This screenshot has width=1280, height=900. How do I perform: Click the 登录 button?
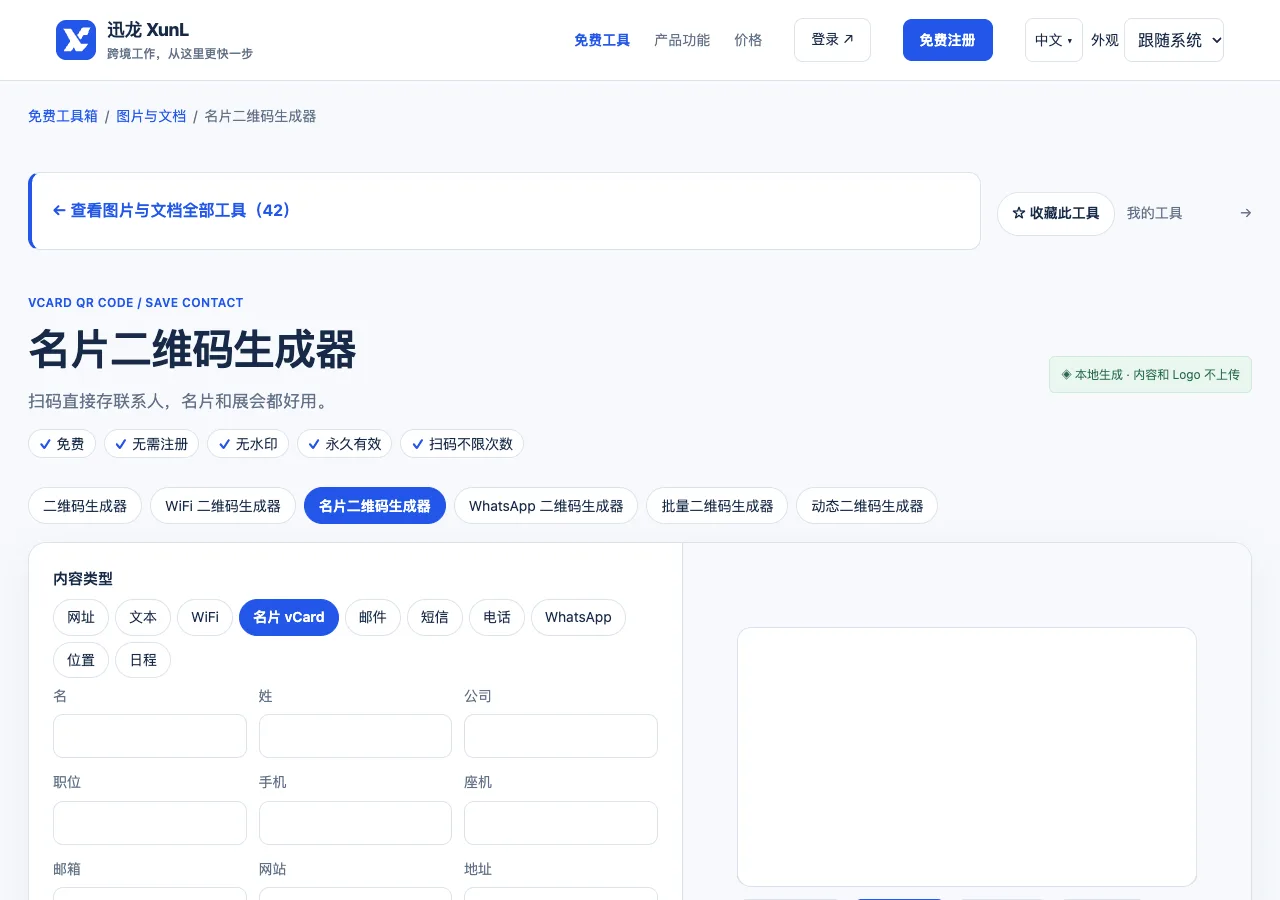(x=832, y=40)
